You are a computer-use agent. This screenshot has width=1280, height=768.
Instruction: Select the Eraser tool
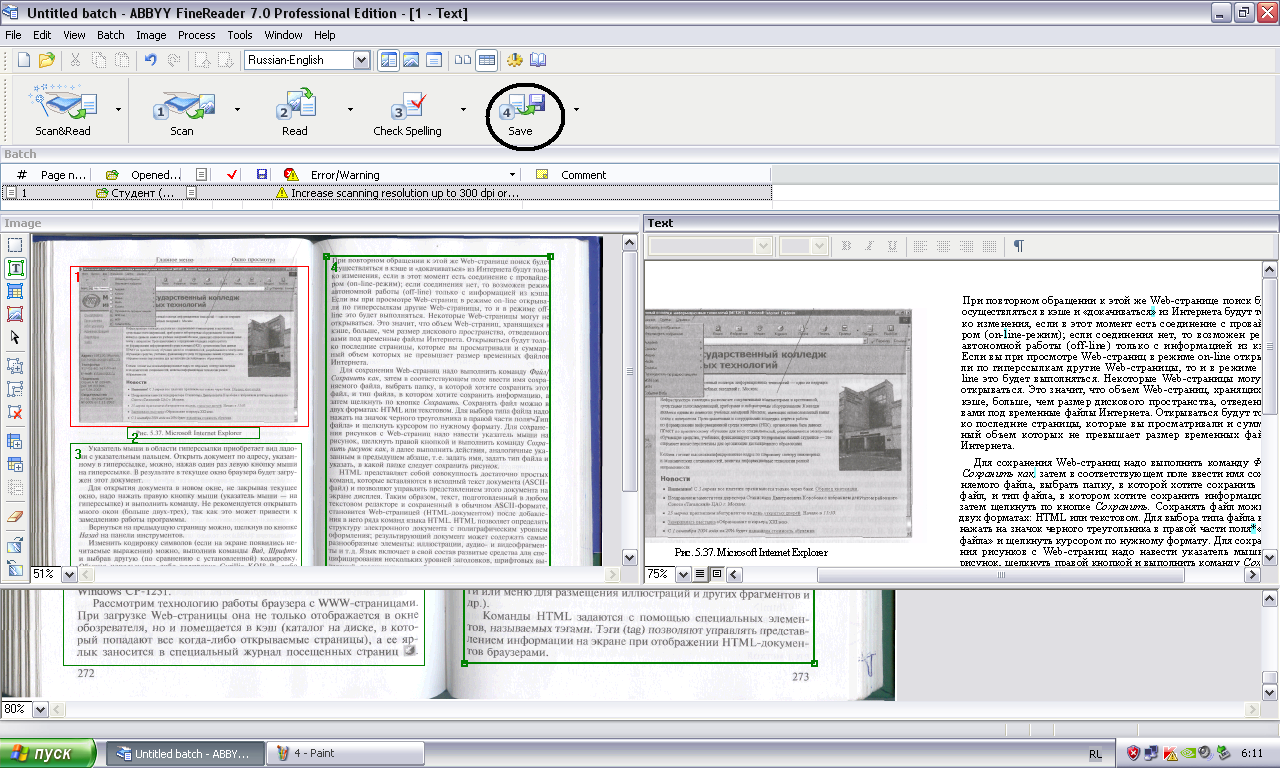coord(15,516)
